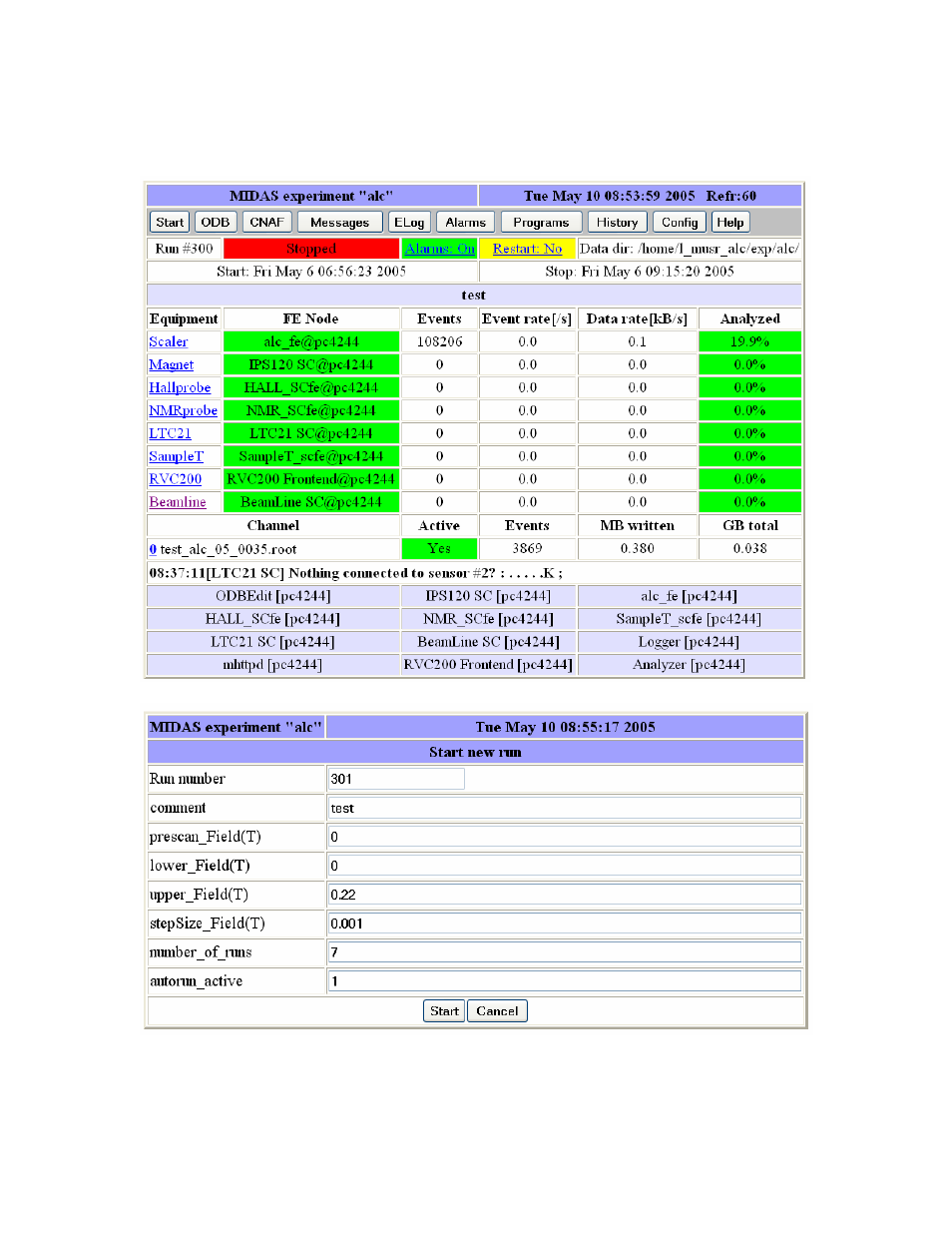952x1233 pixels.
Task: Click the 'Alarms: On' link
Action: point(440,249)
